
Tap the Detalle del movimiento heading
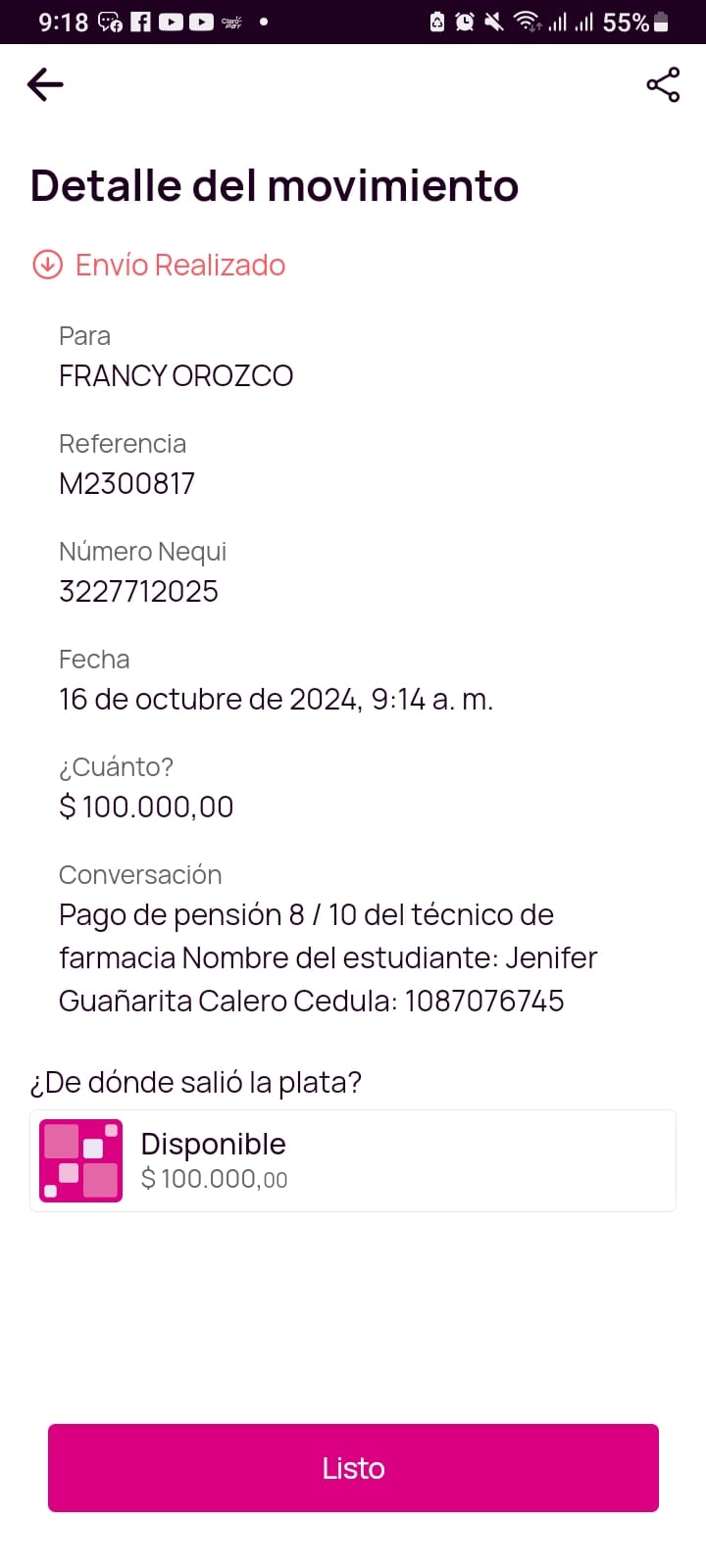pos(275,185)
